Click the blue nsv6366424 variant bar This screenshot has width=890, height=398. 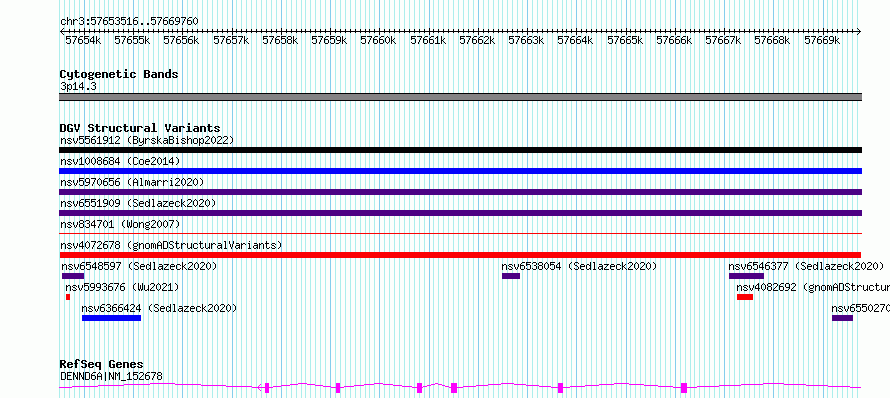click(x=111, y=318)
